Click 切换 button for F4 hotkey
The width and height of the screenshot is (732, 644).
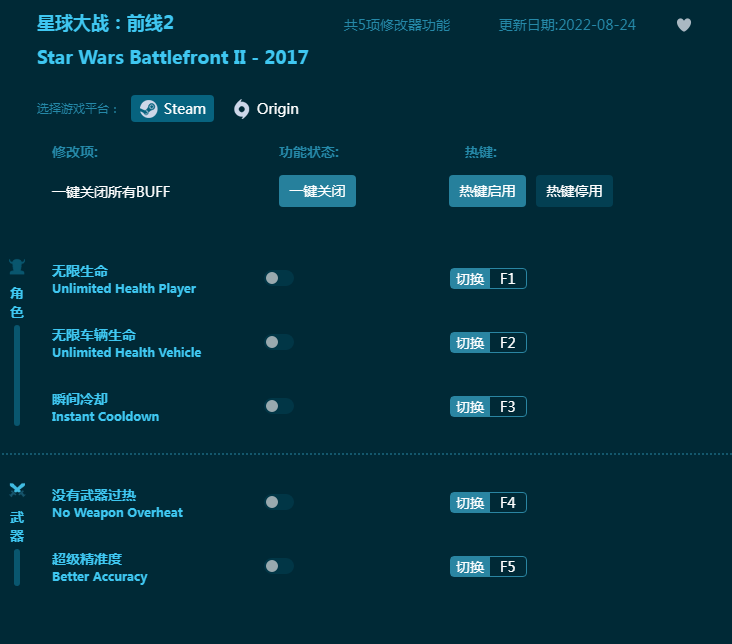(x=470, y=503)
